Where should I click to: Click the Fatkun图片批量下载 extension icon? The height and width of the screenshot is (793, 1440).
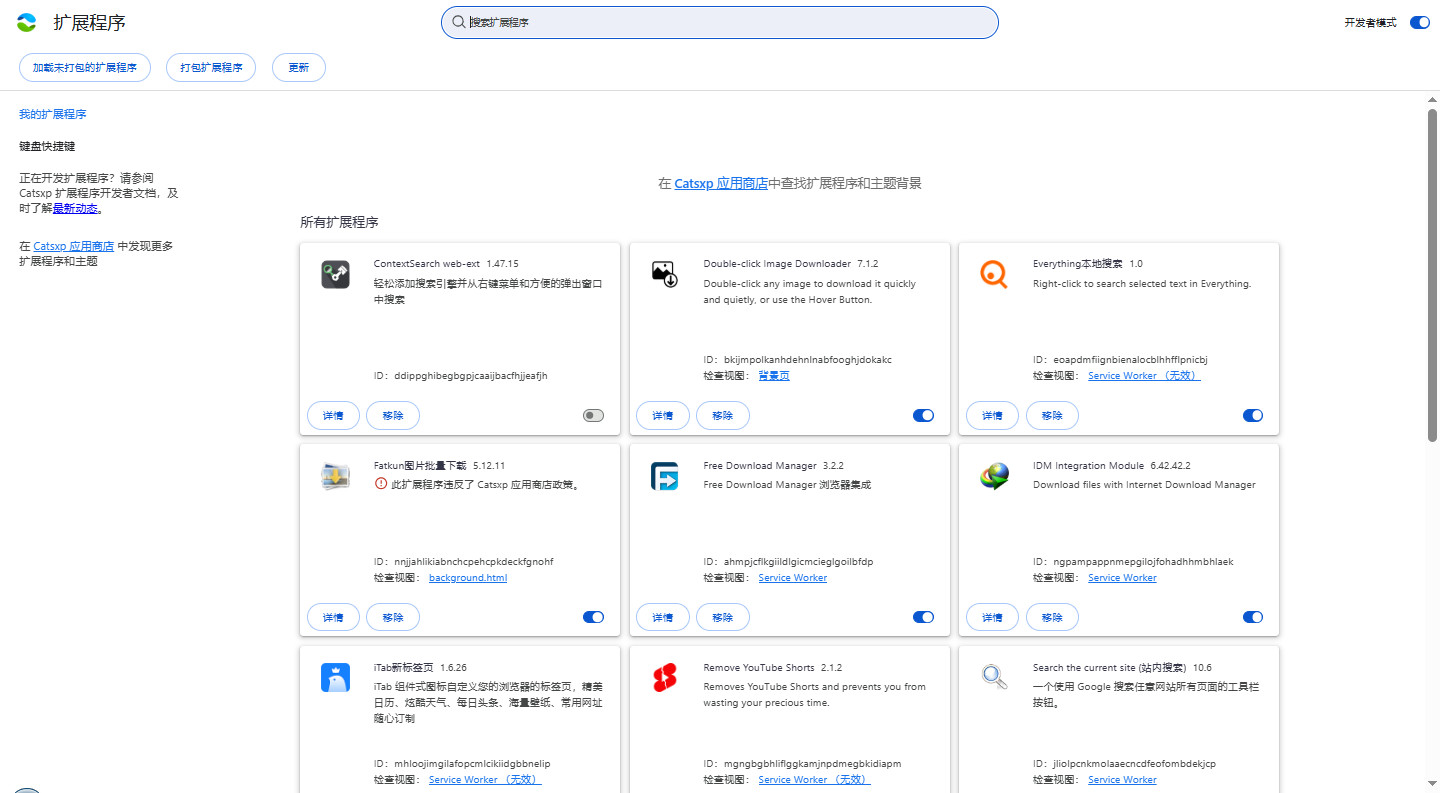click(335, 476)
